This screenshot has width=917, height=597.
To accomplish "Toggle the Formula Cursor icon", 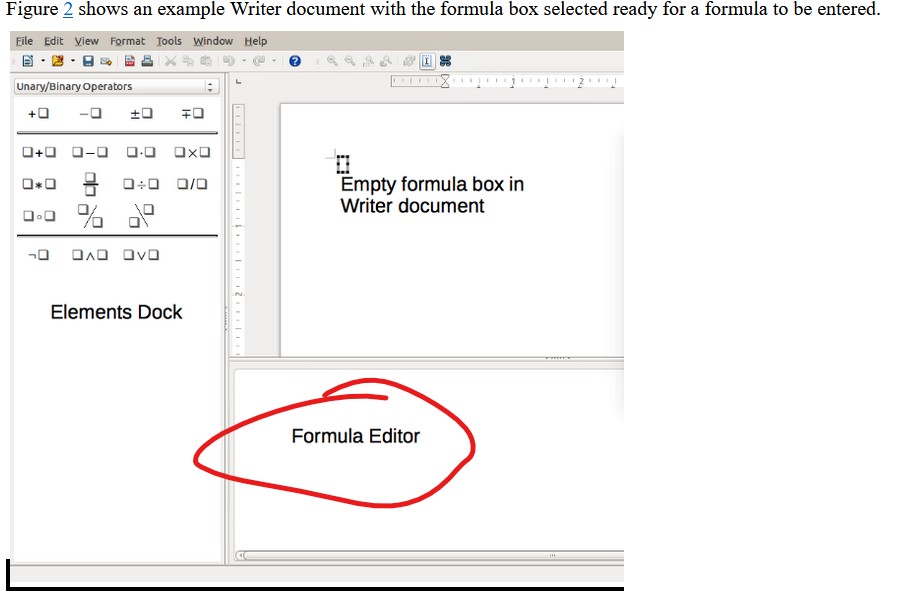I will (x=428, y=61).
